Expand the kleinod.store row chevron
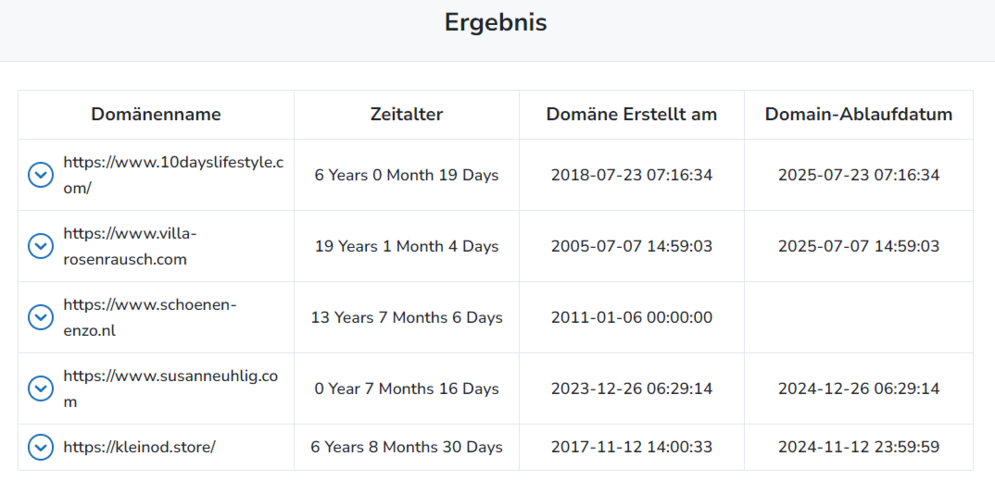995x493 pixels. coord(41,447)
